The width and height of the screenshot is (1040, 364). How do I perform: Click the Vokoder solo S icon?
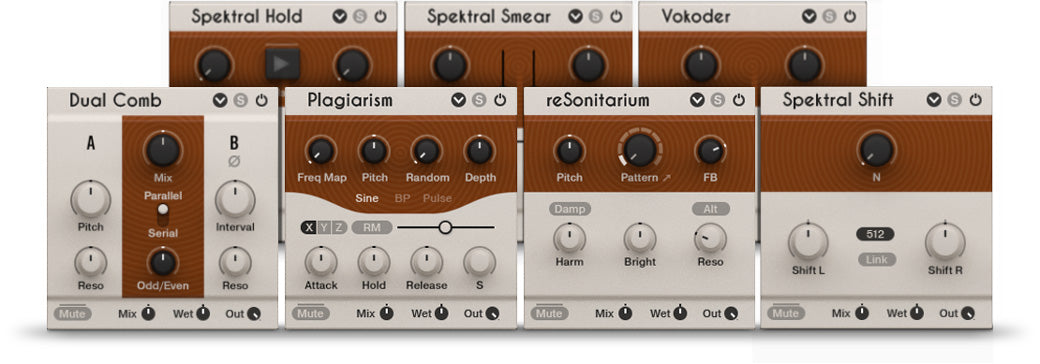coord(829,17)
